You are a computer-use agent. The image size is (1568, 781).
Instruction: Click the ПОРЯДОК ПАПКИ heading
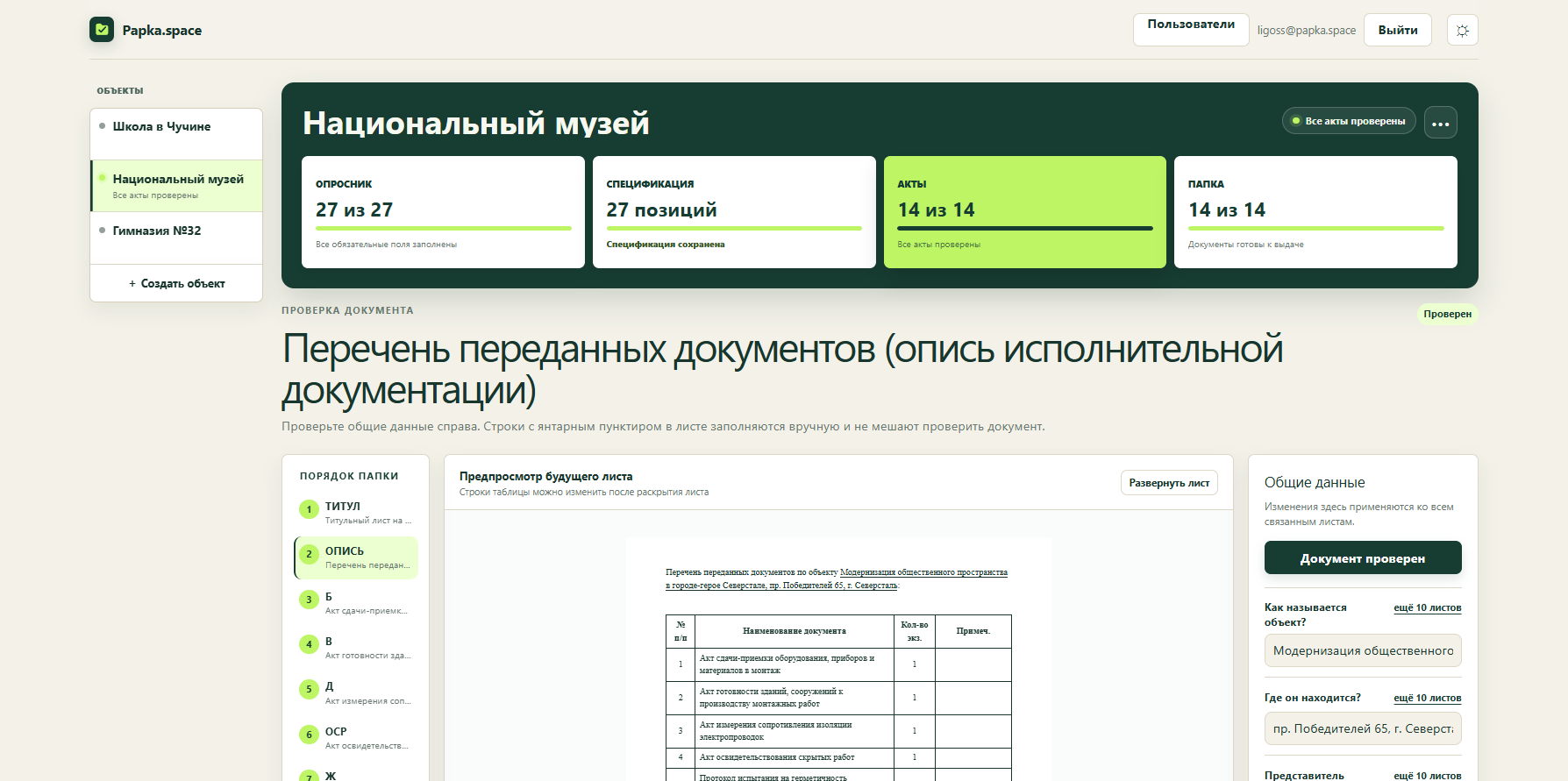pyautogui.click(x=349, y=476)
